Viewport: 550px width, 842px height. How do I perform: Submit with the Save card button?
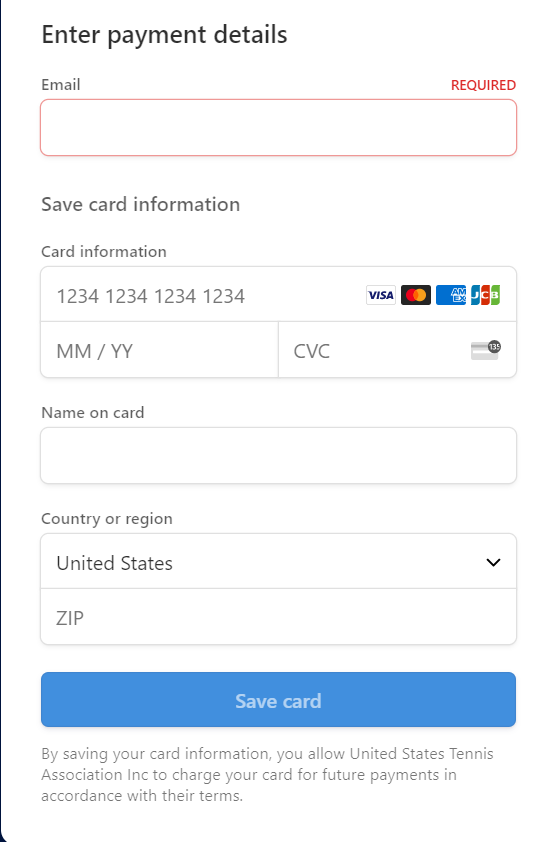click(278, 700)
